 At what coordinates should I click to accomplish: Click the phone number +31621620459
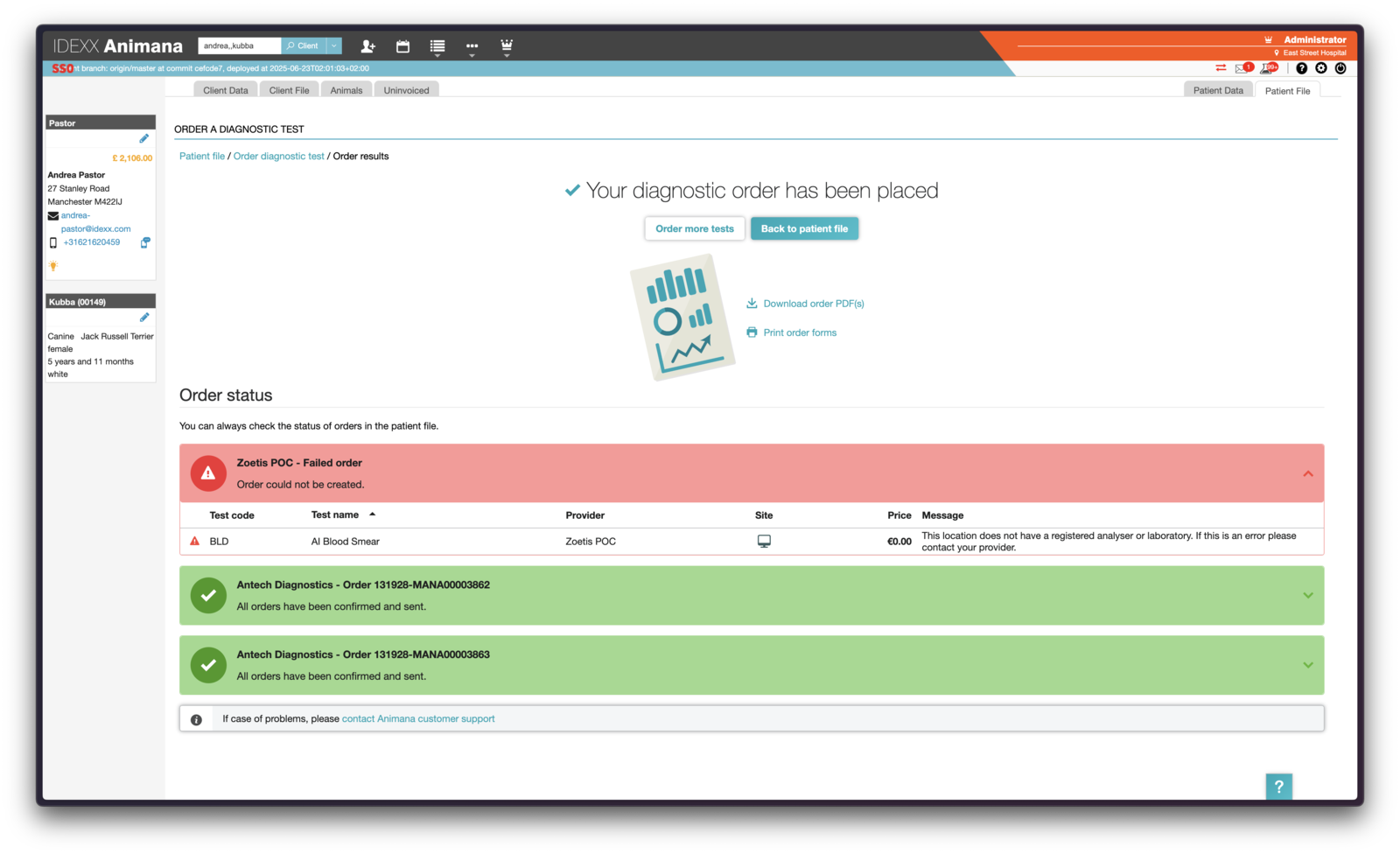[x=92, y=242]
